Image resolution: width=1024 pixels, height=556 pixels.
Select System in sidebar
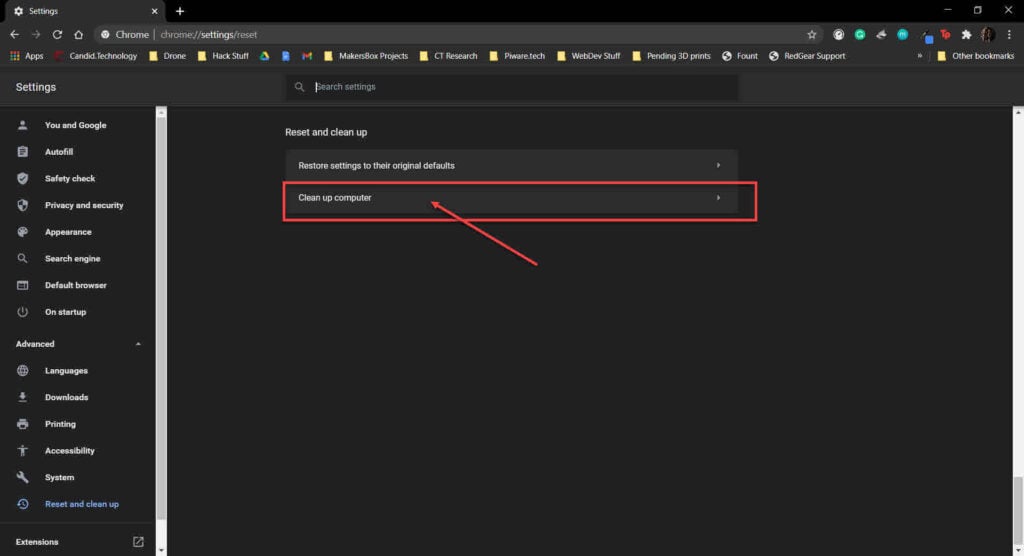[x=59, y=478]
